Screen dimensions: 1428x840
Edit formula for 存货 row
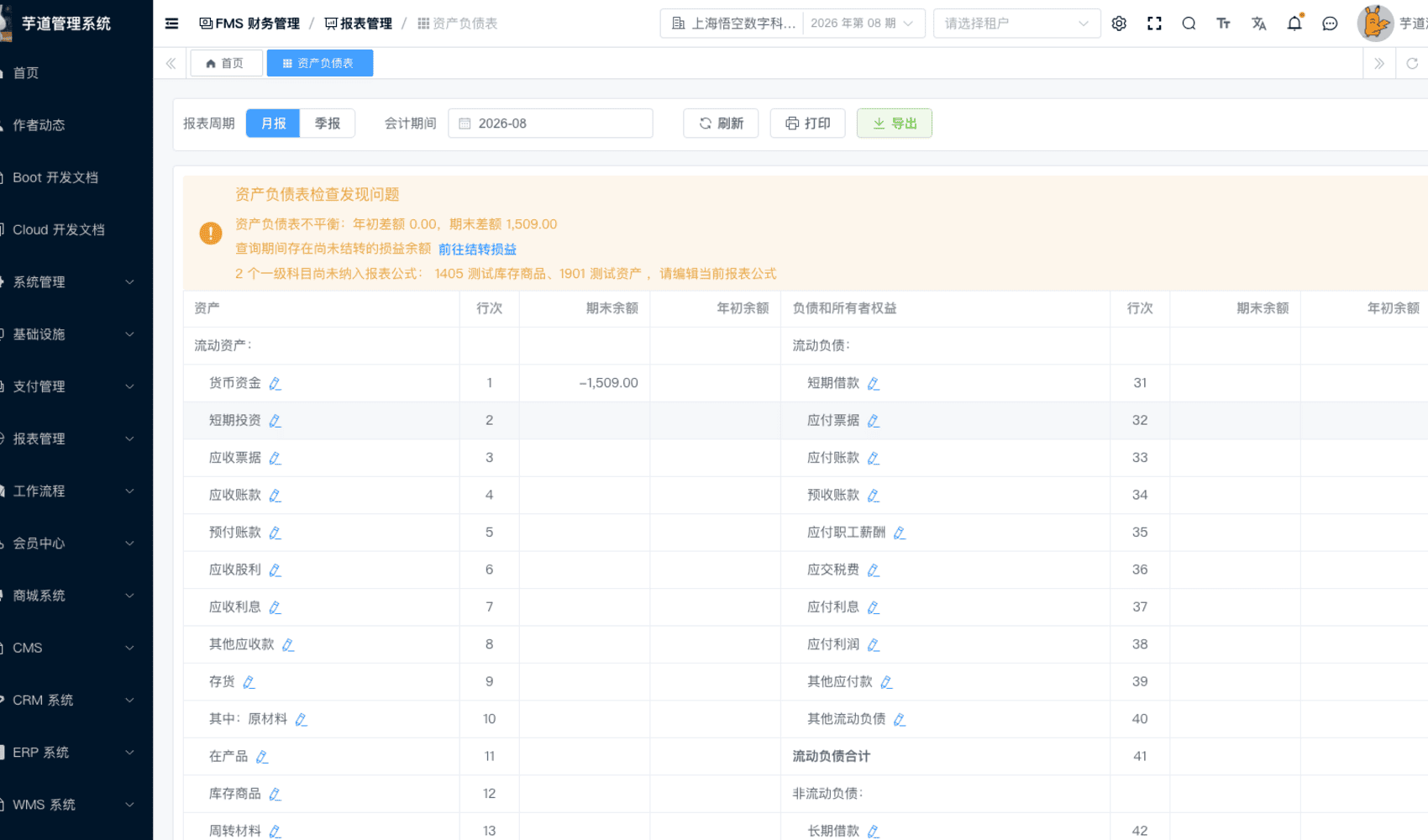coord(249,682)
